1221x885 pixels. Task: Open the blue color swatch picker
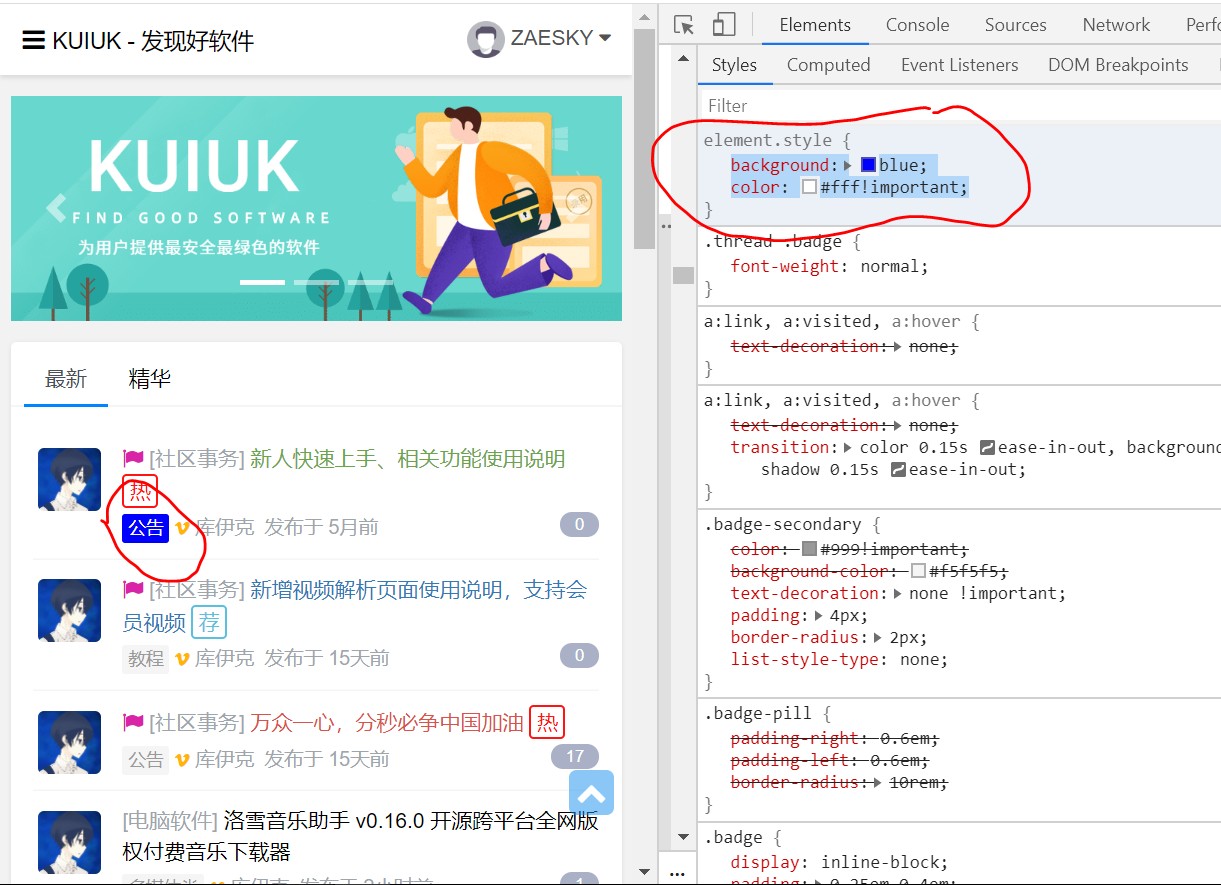click(869, 165)
